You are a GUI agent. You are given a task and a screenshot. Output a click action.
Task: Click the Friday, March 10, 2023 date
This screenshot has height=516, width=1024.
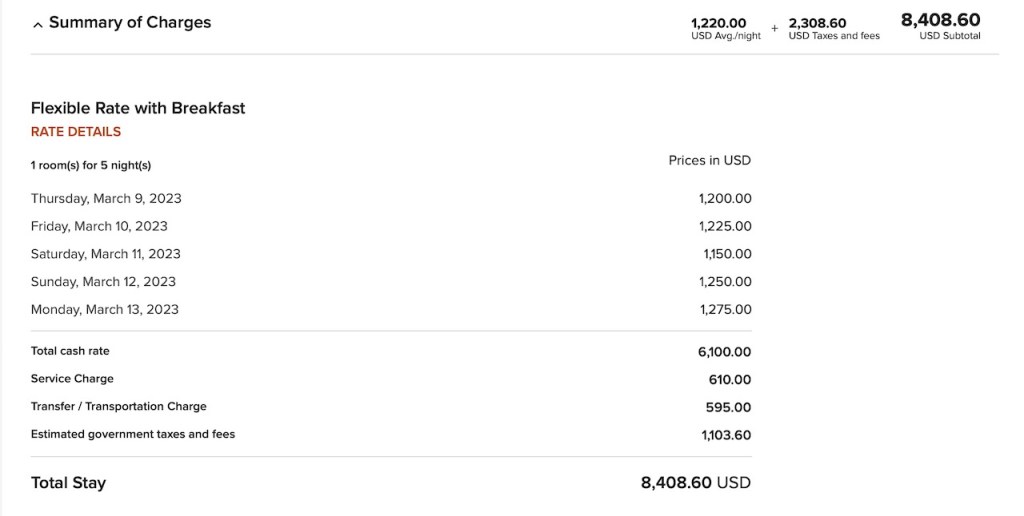click(x=99, y=226)
